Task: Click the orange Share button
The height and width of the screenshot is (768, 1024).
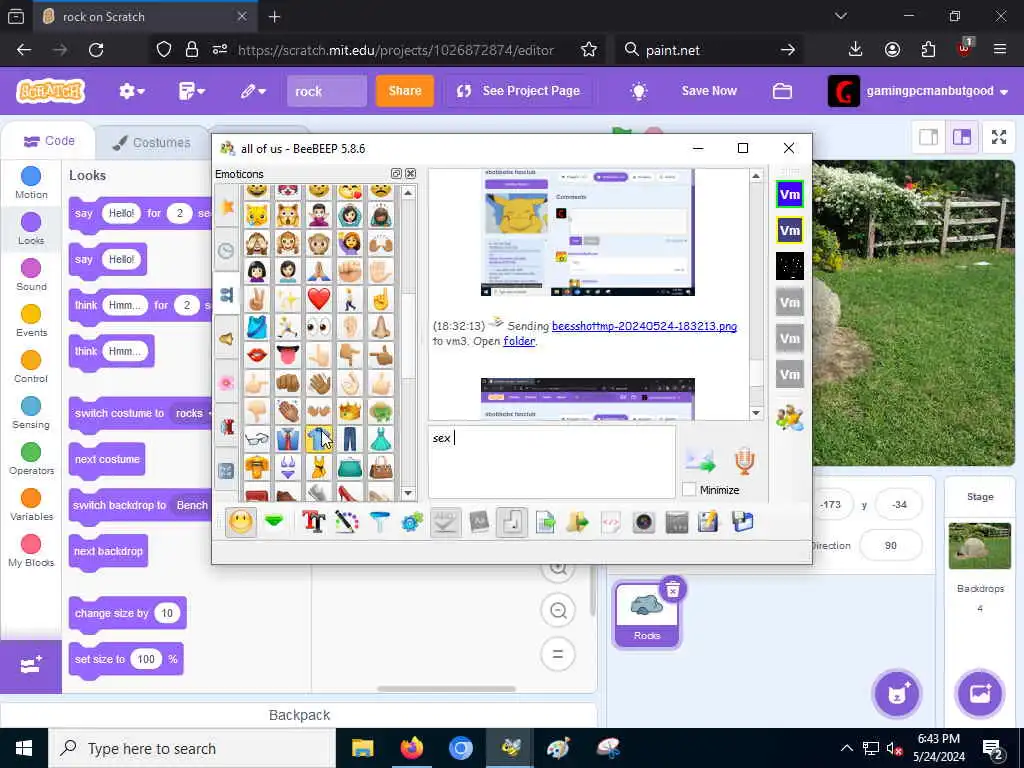Action: click(x=404, y=91)
